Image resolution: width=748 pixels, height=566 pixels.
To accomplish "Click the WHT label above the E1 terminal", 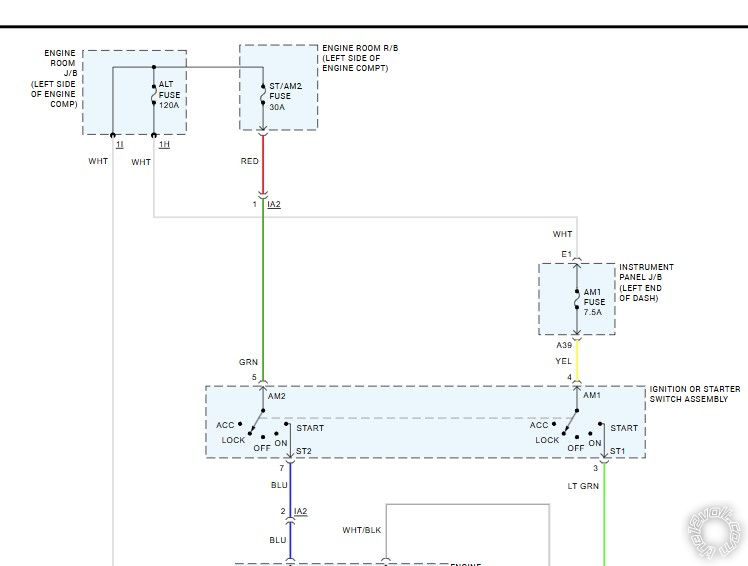I will pos(562,234).
